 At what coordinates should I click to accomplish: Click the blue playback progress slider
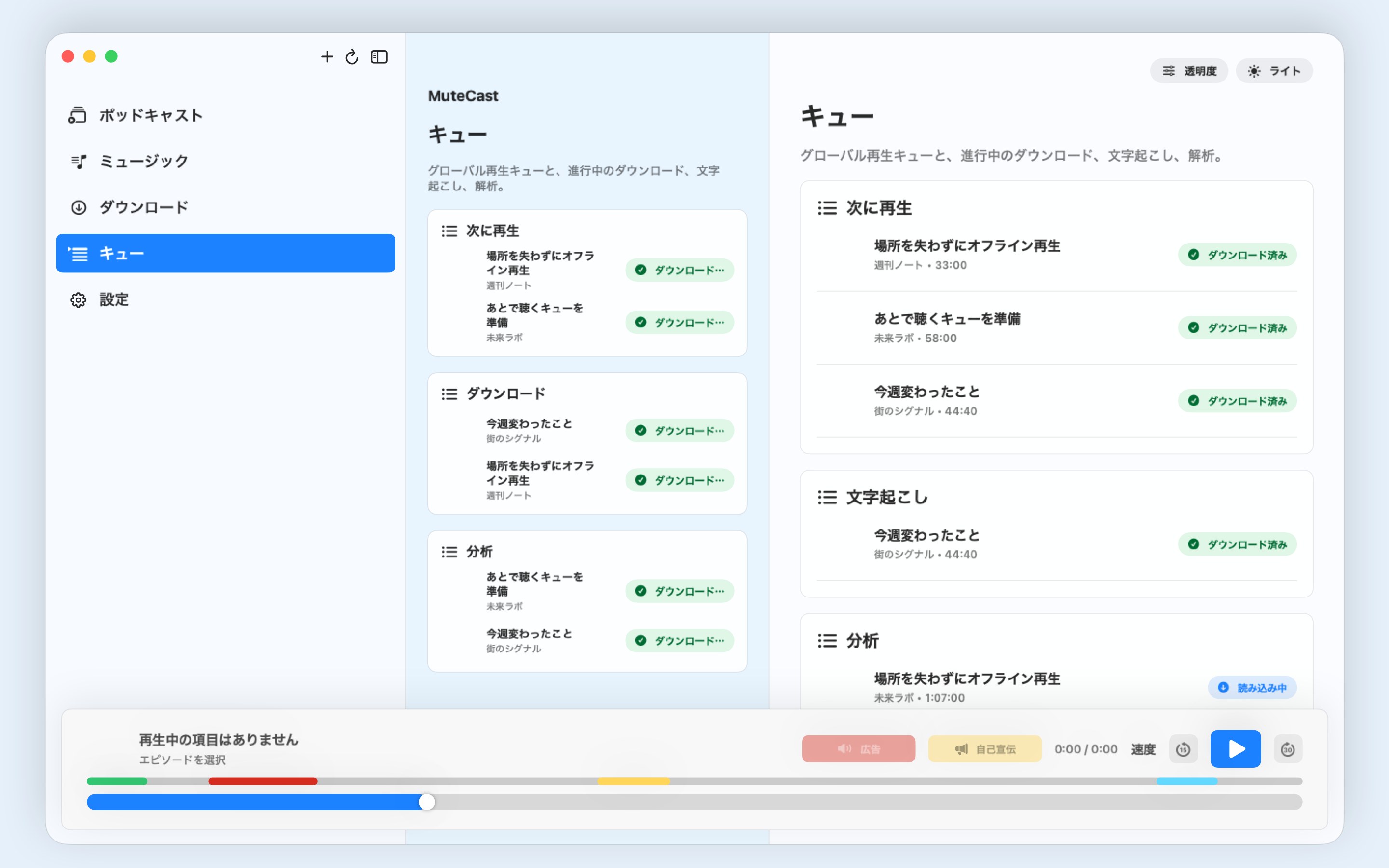pos(694,801)
